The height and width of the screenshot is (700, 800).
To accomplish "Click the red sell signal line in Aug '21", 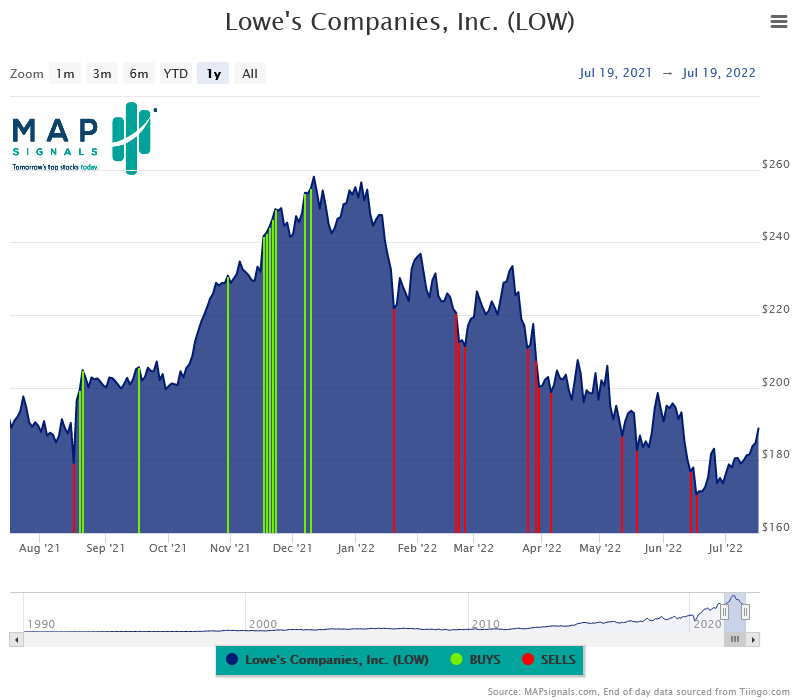I will pyautogui.click(x=74, y=499).
